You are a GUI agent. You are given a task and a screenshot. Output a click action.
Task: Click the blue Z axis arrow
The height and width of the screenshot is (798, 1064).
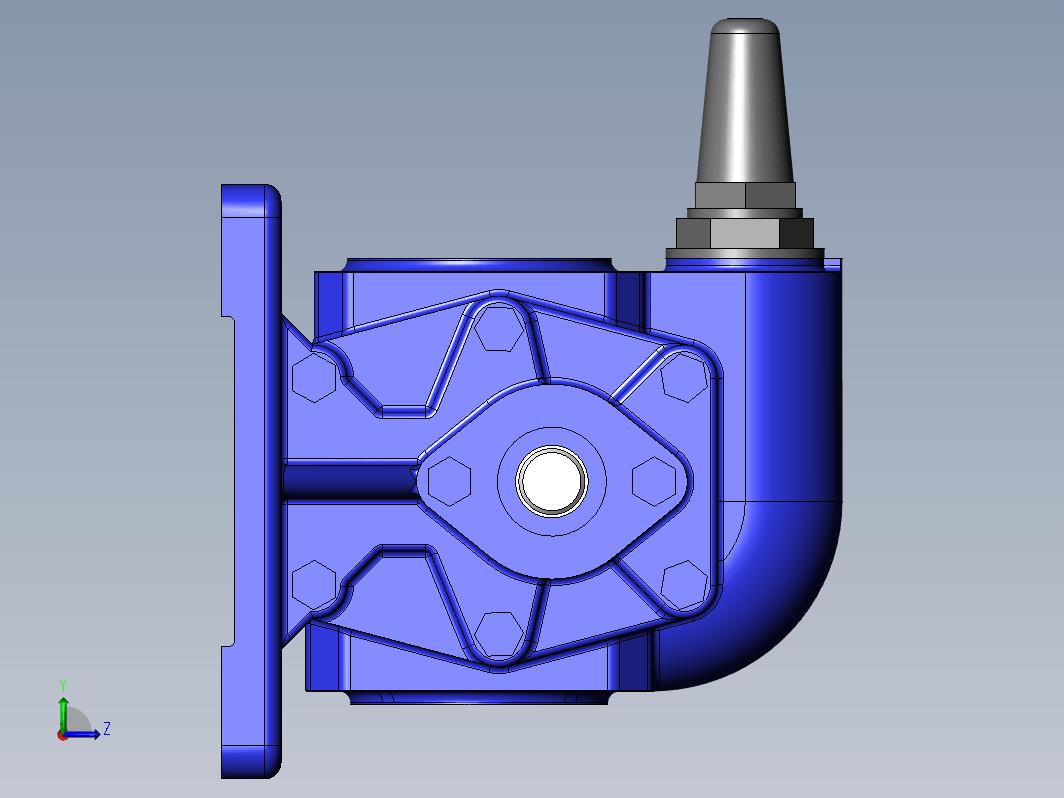coord(83,734)
